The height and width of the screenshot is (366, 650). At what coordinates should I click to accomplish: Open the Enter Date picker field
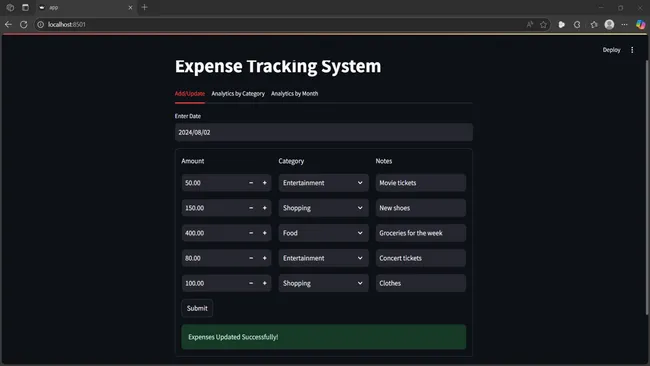[324, 132]
